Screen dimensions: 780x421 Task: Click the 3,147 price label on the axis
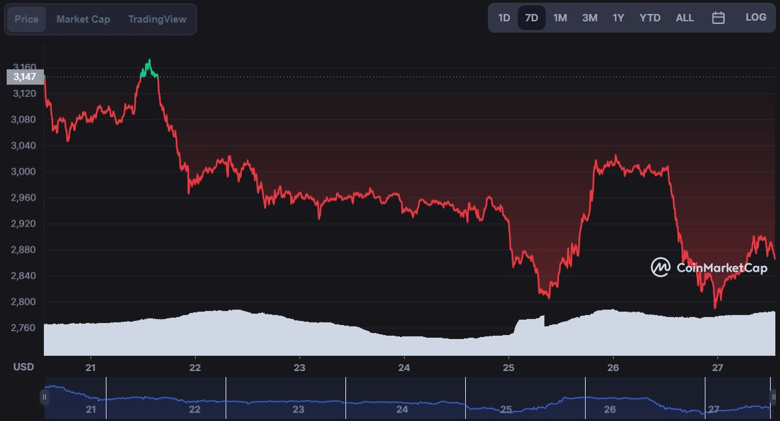click(24, 77)
